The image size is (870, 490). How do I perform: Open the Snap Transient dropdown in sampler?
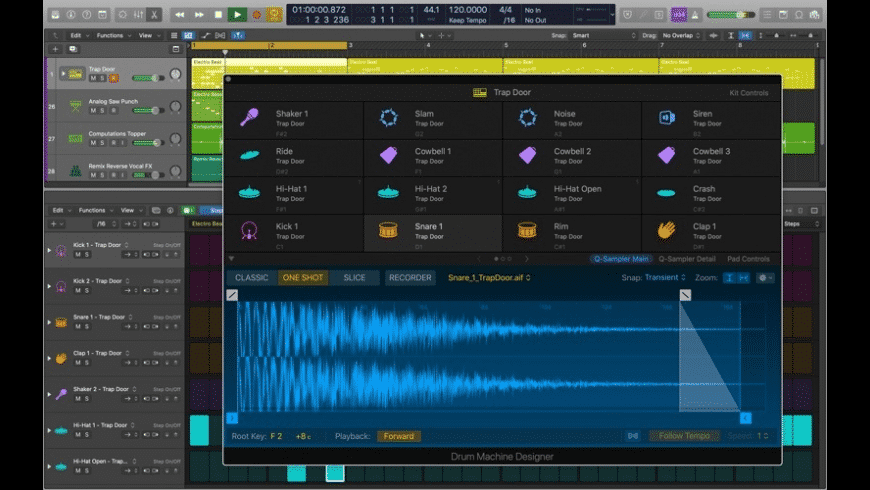click(665, 277)
